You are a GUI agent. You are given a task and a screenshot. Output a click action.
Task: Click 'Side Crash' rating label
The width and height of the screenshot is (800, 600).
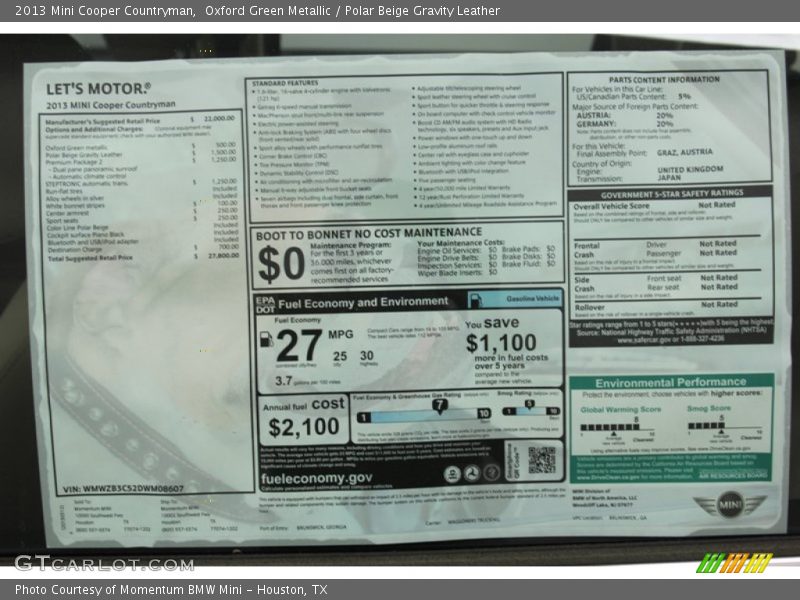click(584, 284)
